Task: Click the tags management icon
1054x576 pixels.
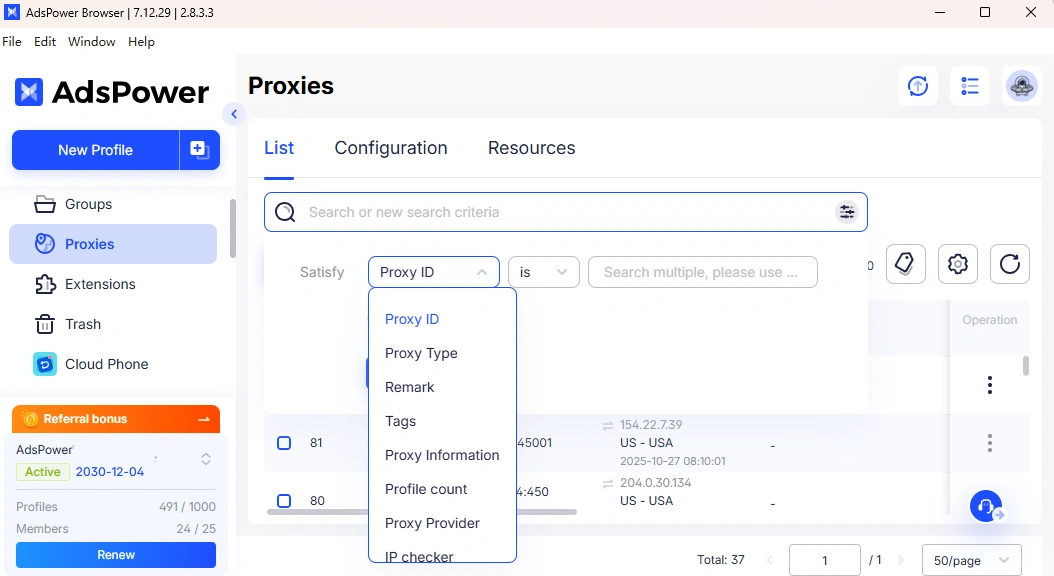Action: (x=905, y=263)
